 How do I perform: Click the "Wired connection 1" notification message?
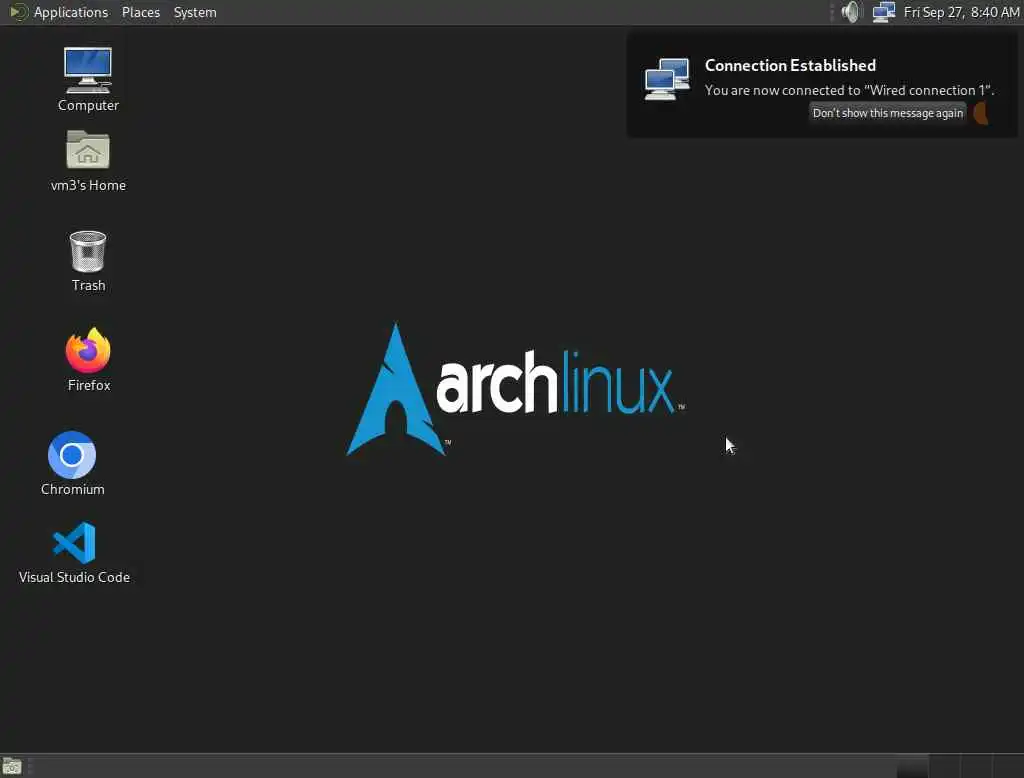click(x=849, y=90)
